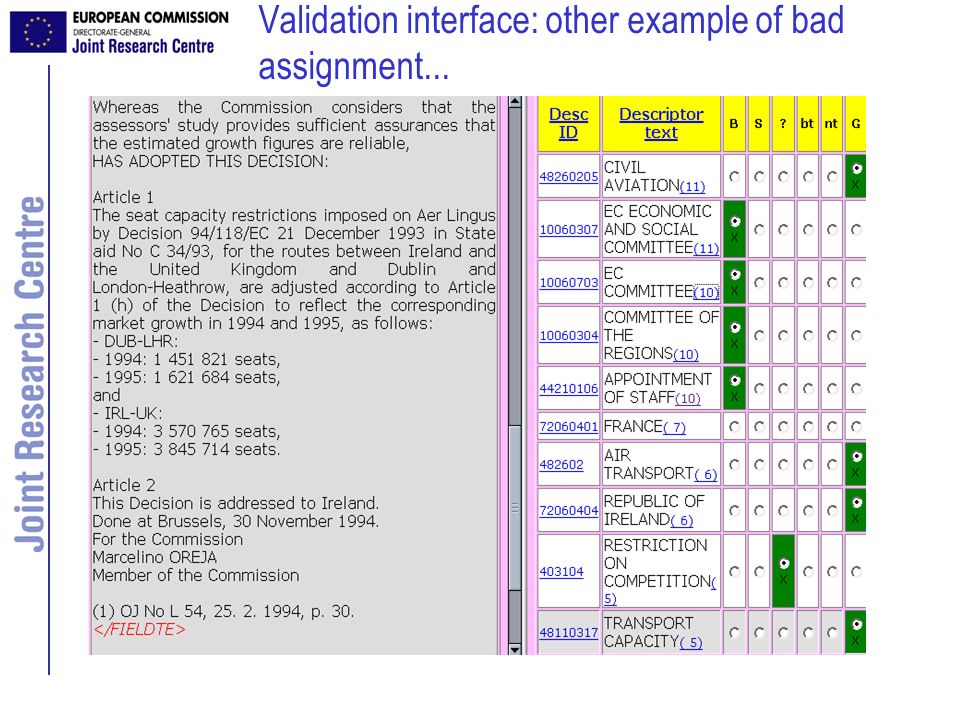Select G radio for RESTRICTION ON COMPETITION
The height and width of the screenshot is (720, 960).
(x=857, y=571)
